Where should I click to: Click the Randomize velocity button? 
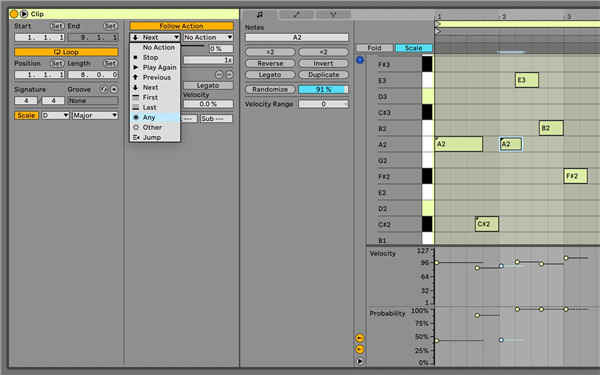(x=270, y=89)
